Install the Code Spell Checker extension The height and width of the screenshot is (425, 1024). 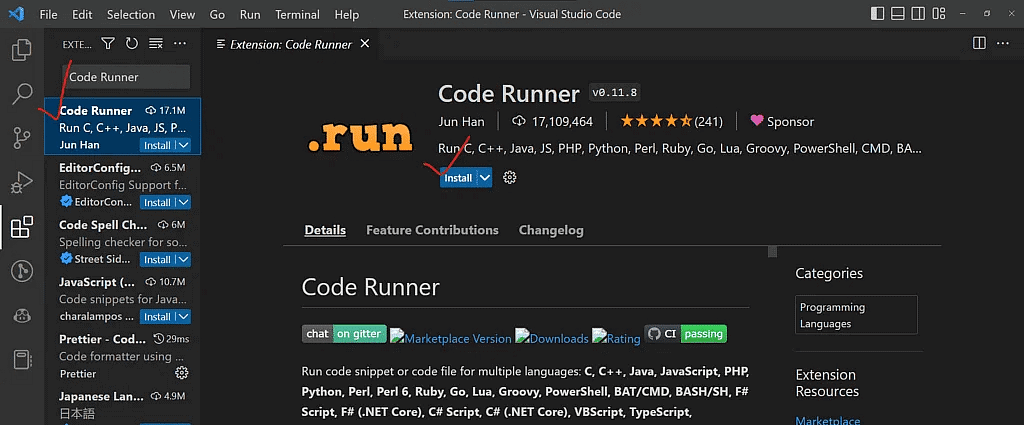point(157,260)
